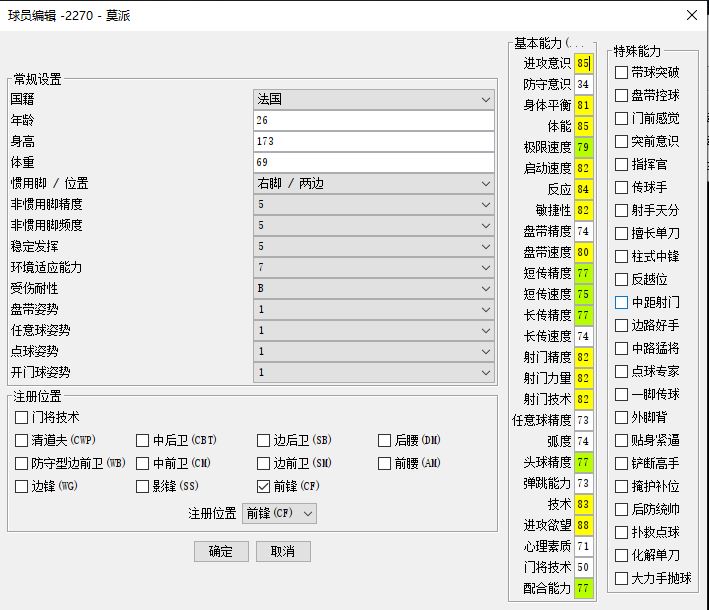709x610 pixels.
Task: Select the yellow 进攻意识 value box
Action: 583,63
